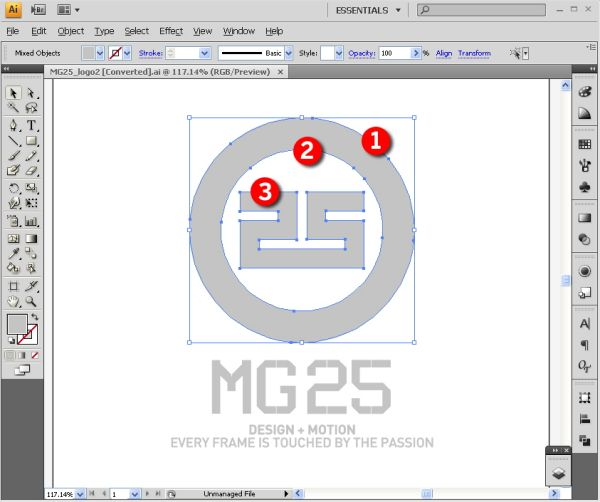Select the Pencil tool
Screen dimensions: 600x502
31,155
